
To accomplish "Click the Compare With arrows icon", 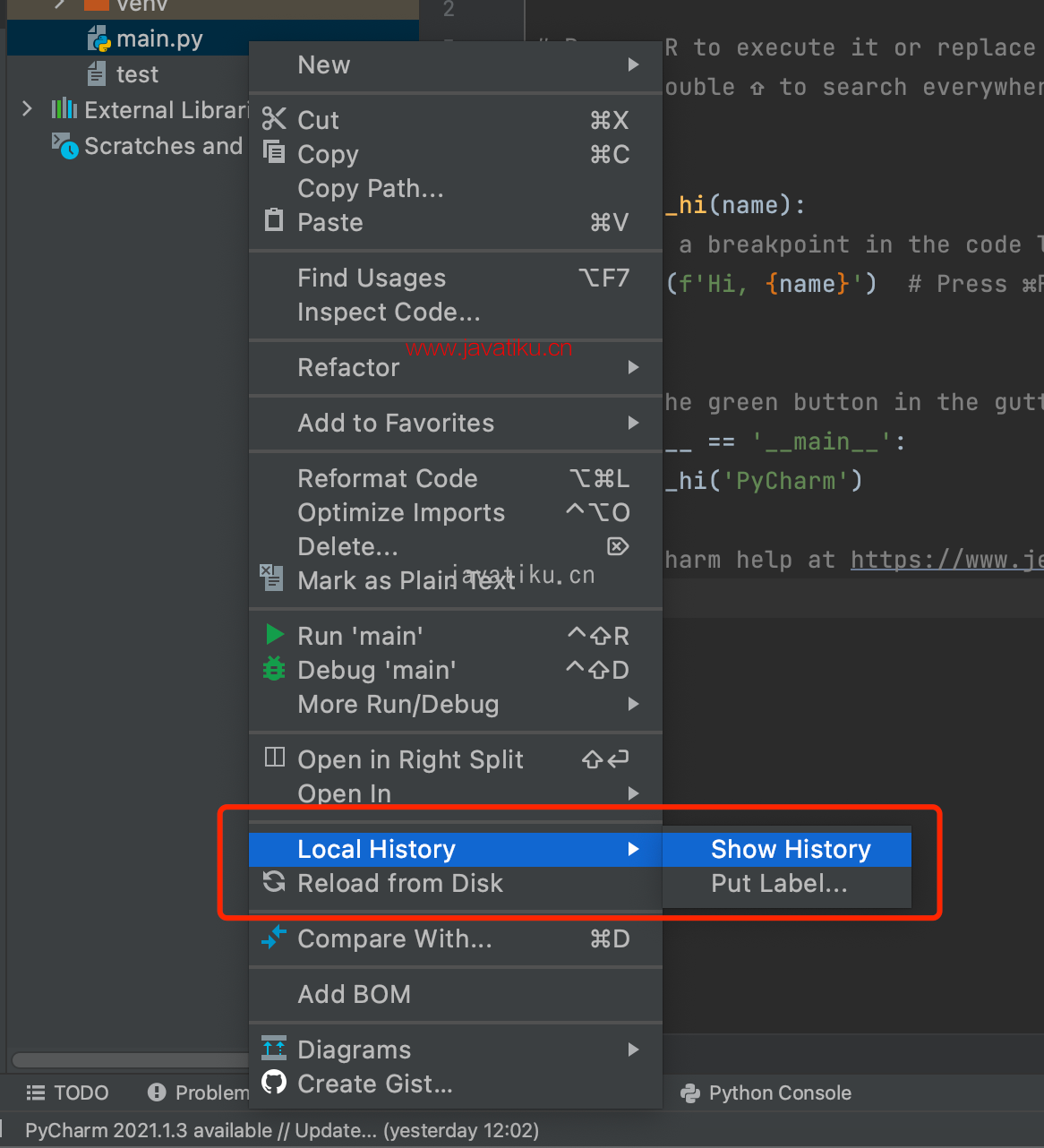I will 274,937.
